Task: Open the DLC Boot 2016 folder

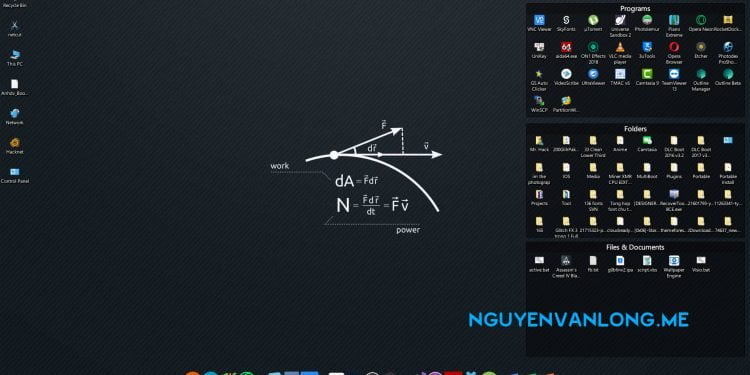Action: [674, 146]
